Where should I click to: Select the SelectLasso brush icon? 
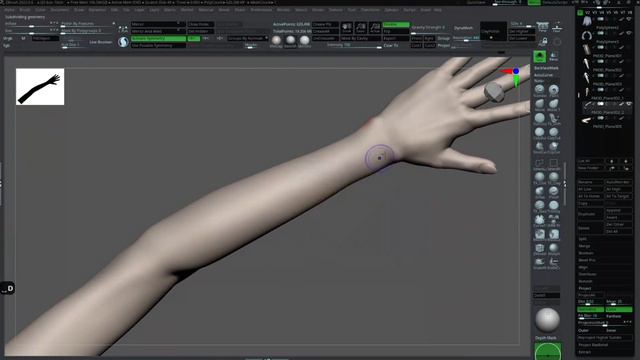540,163
